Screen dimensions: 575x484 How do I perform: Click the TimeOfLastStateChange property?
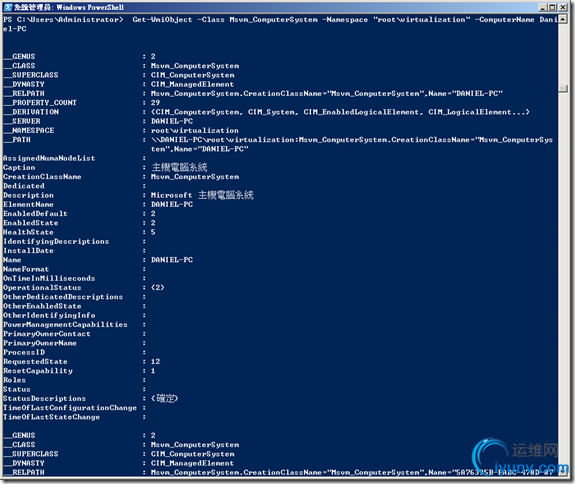[51, 417]
